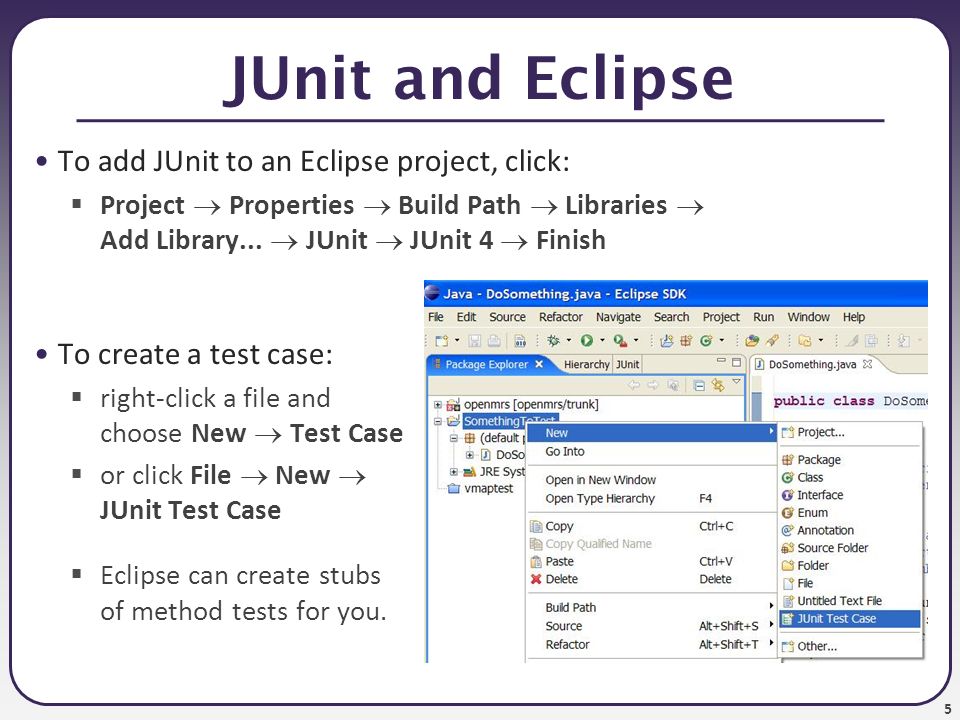This screenshot has height=720, width=960.
Task: Click the New Java Project toolbar icon
Action: [667, 340]
